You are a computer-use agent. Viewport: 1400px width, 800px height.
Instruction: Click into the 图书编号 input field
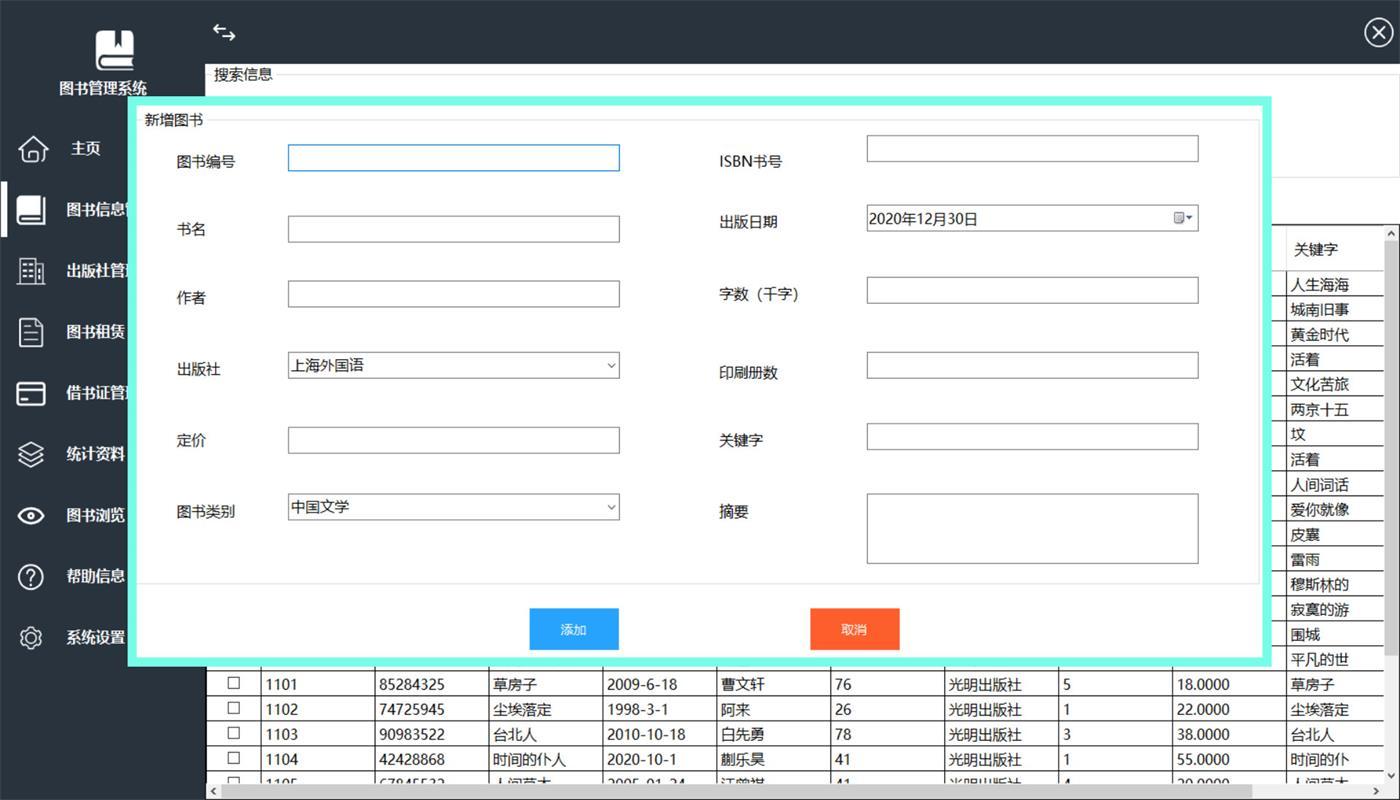point(453,158)
